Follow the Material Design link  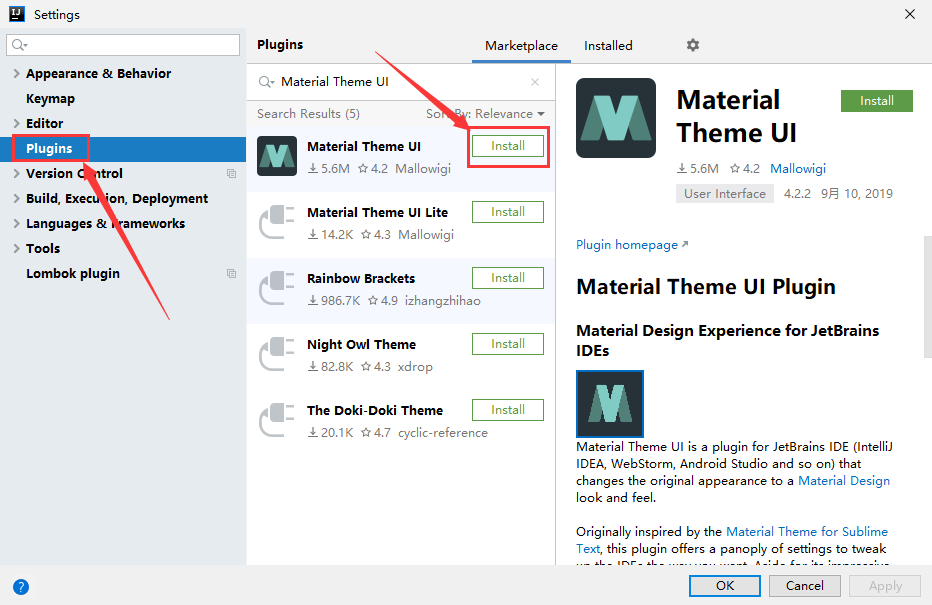[843, 481]
